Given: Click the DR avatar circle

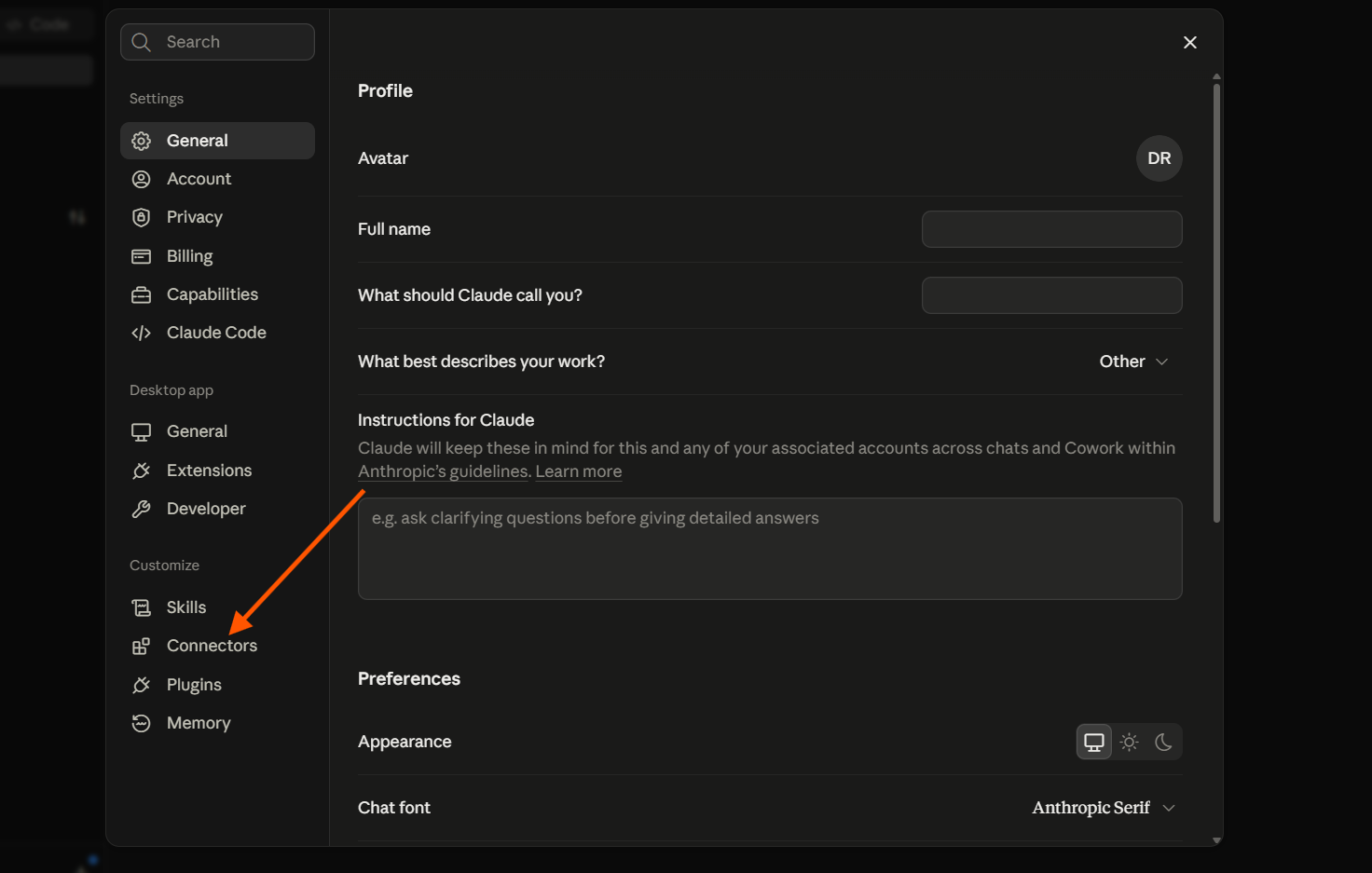Looking at the screenshot, I should 1159,158.
